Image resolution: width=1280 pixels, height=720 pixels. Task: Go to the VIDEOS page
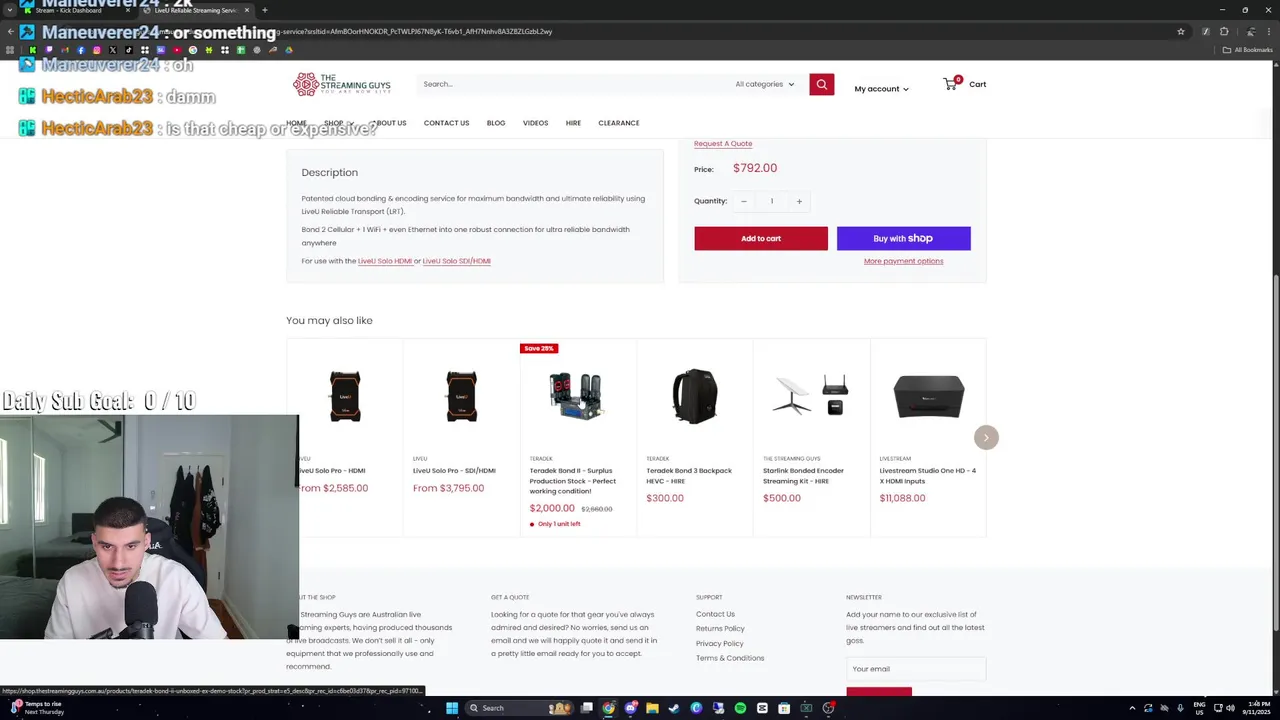535,123
